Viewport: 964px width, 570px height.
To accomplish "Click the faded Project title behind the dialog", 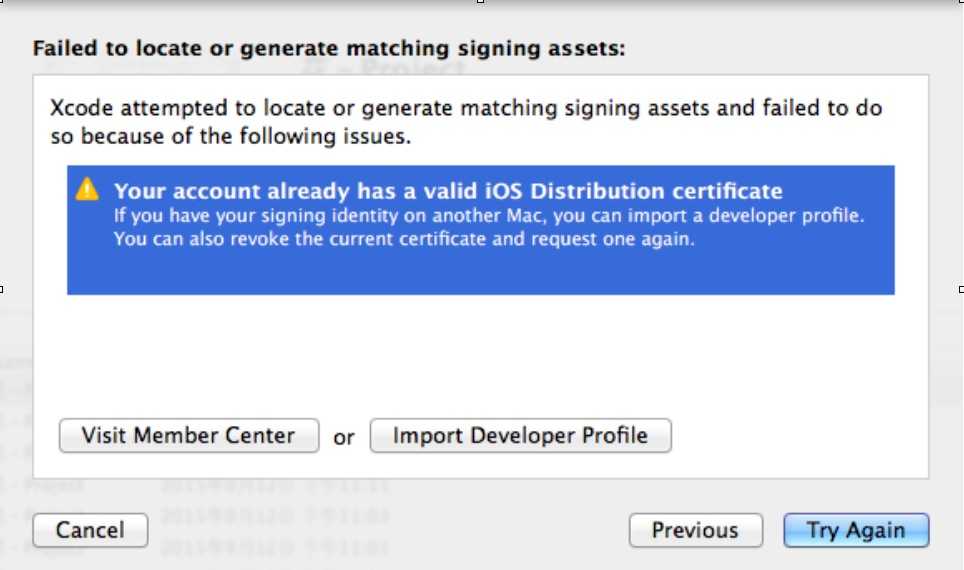I will coord(385,69).
